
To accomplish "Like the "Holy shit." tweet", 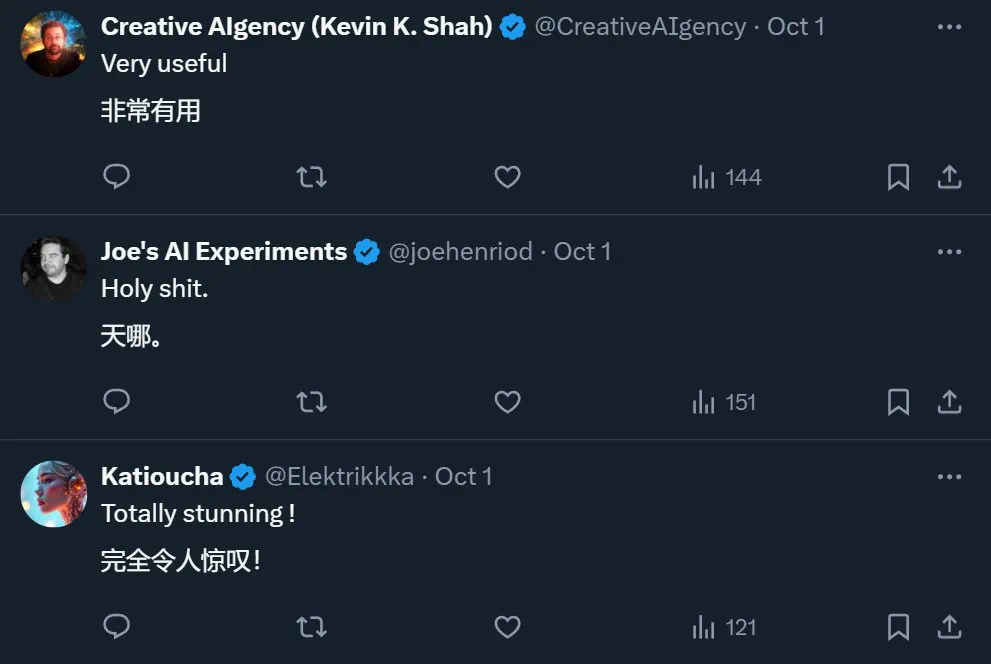I will (x=508, y=402).
